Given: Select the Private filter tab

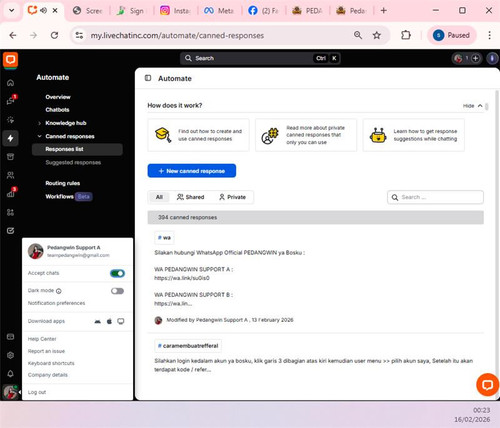Looking at the screenshot, I should tap(232, 197).
